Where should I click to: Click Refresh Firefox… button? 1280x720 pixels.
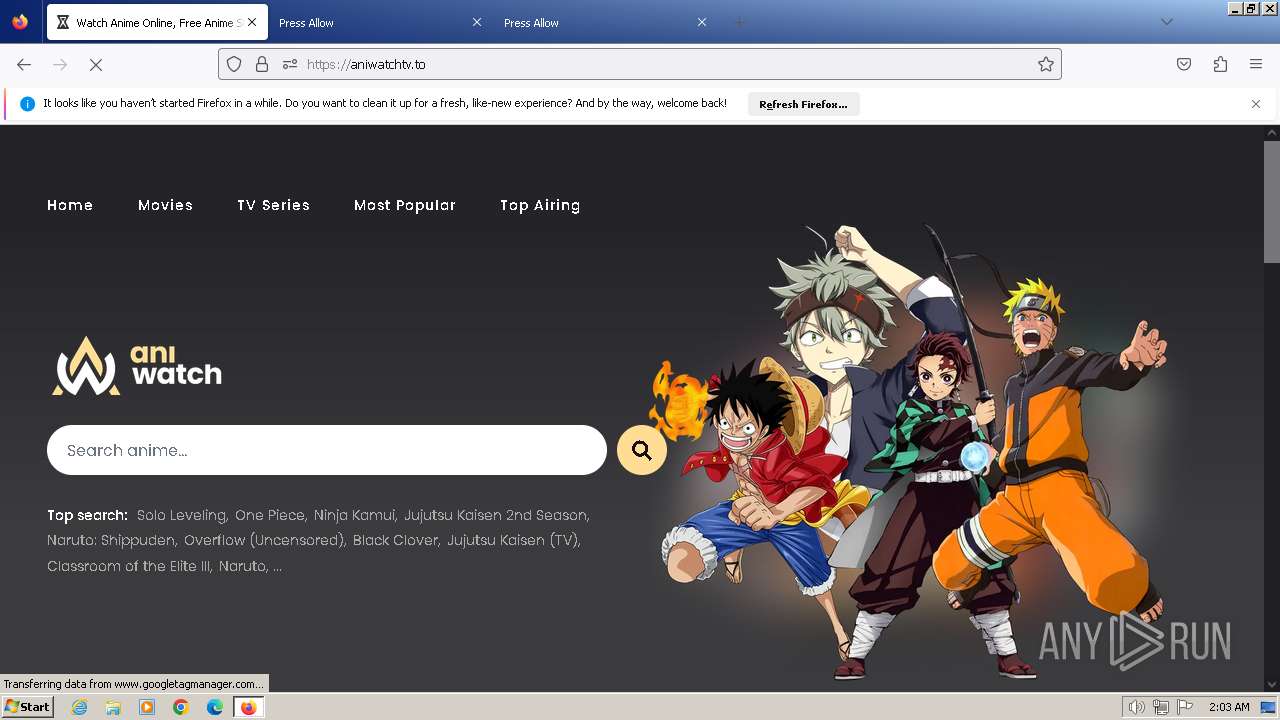tap(803, 104)
